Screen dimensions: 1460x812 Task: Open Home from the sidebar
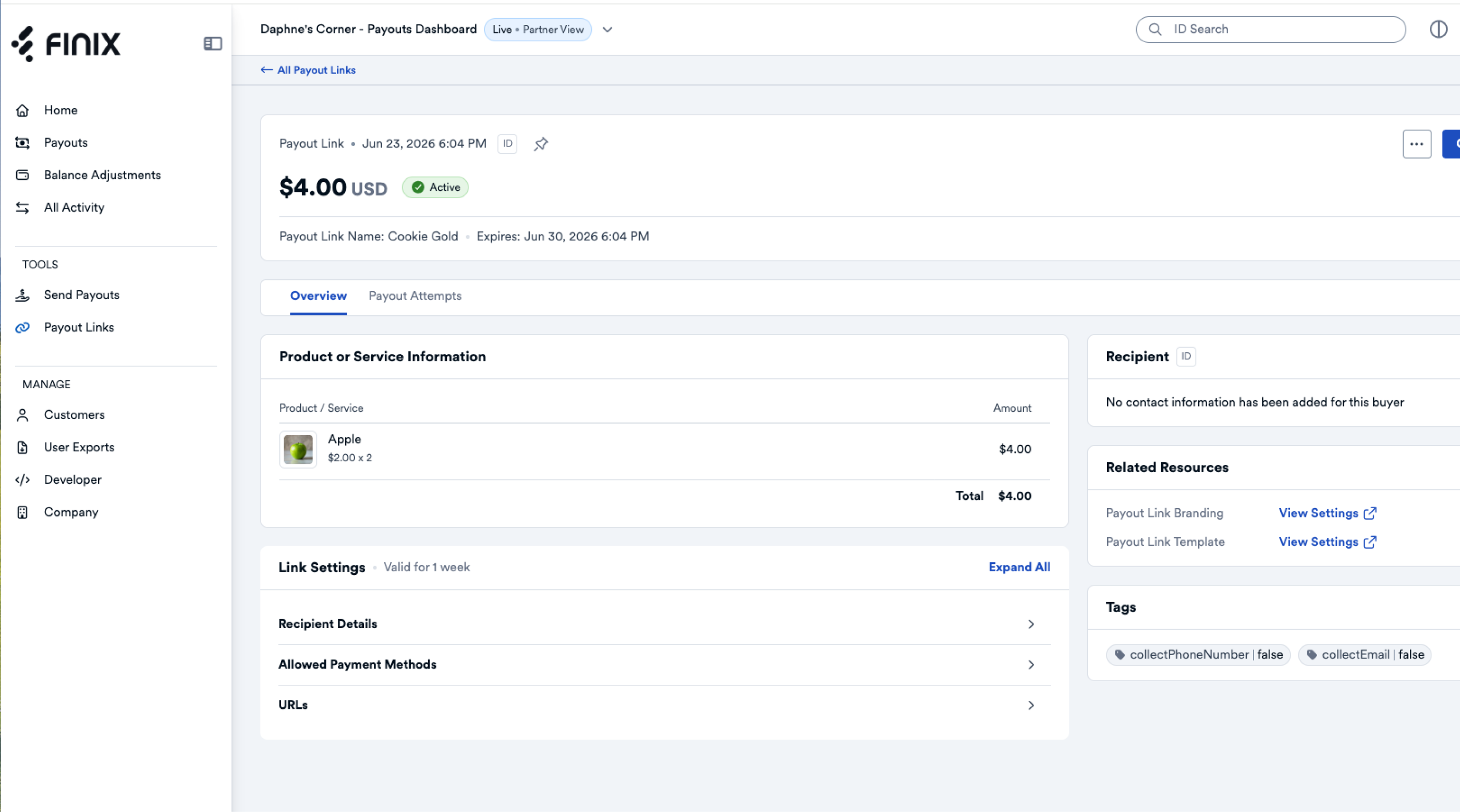pos(60,110)
